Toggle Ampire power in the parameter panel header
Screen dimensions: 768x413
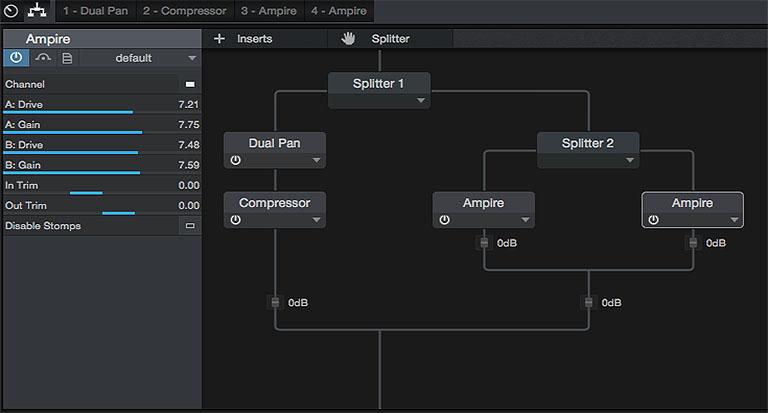pyautogui.click(x=16, y=58)
